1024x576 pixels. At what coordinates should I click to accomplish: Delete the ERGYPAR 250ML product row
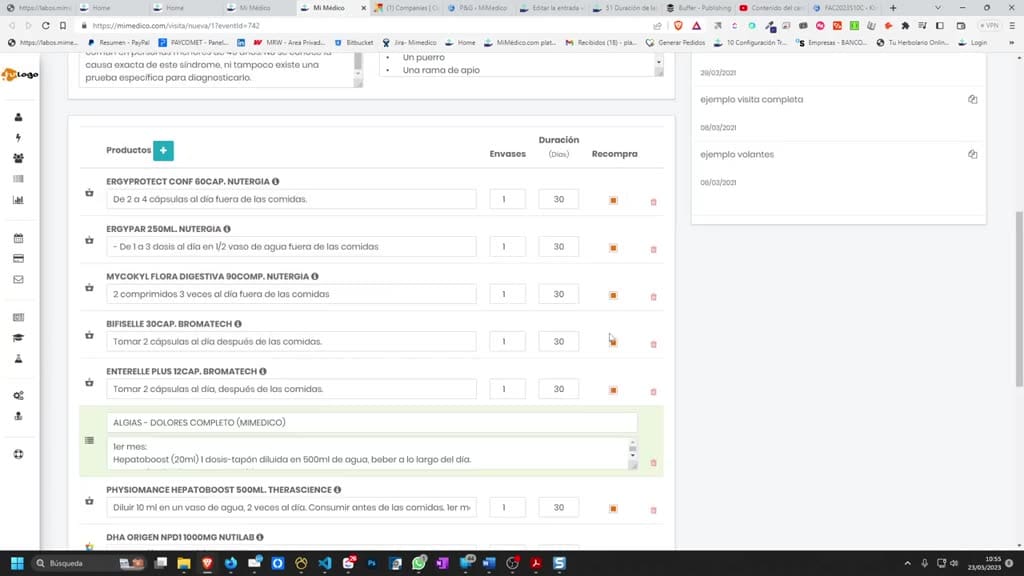653,249
